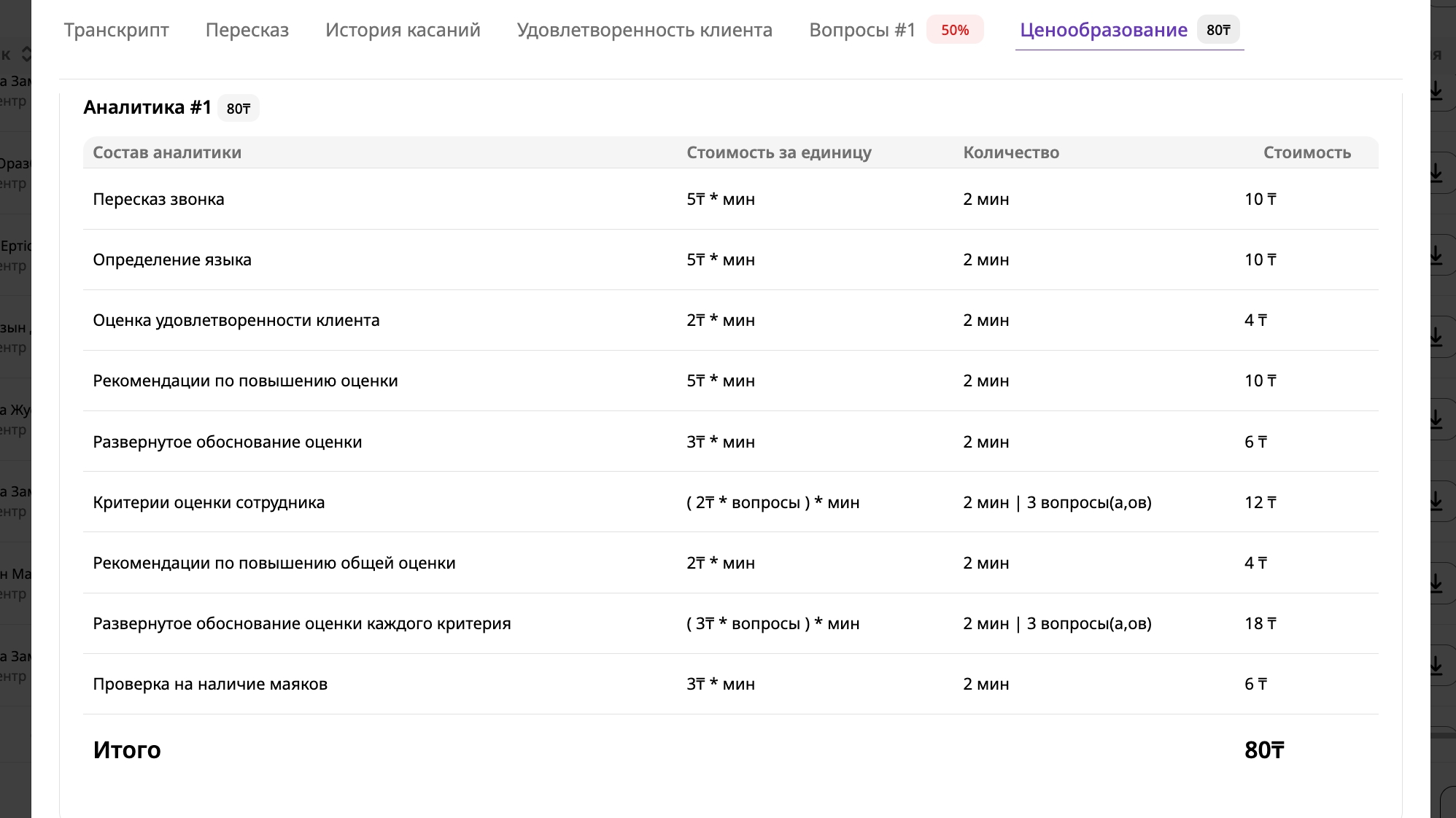Click the topmost download icon on the right edge
The image size is (1456, 818).
click(1436, 90)
